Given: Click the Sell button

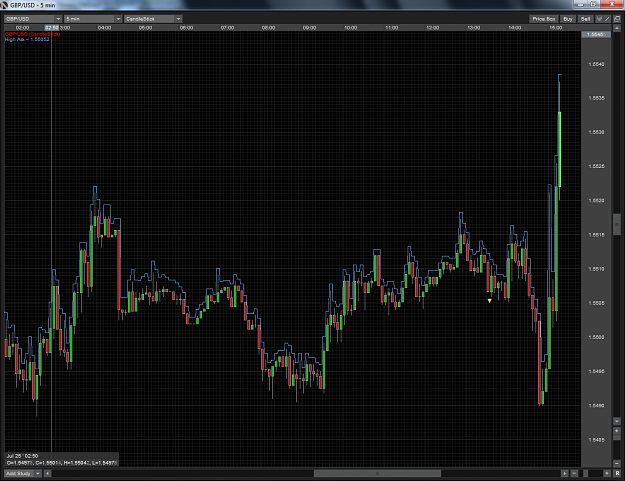Looking at the screenshot, I should pos(585,19).
